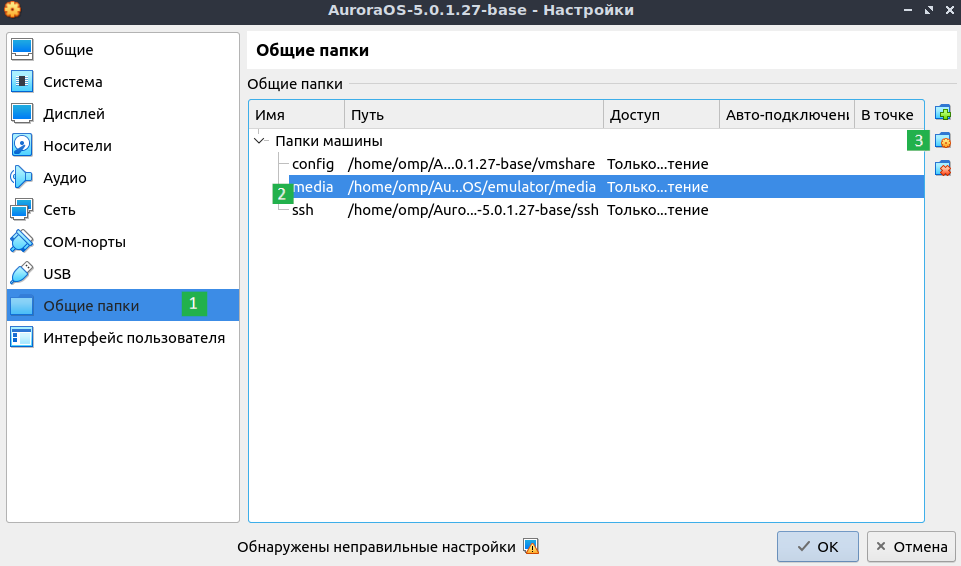Image resolution: width=961 pixels, height=566 pixels.
Task: Select the USB plug icon
Action: point(22,273)
